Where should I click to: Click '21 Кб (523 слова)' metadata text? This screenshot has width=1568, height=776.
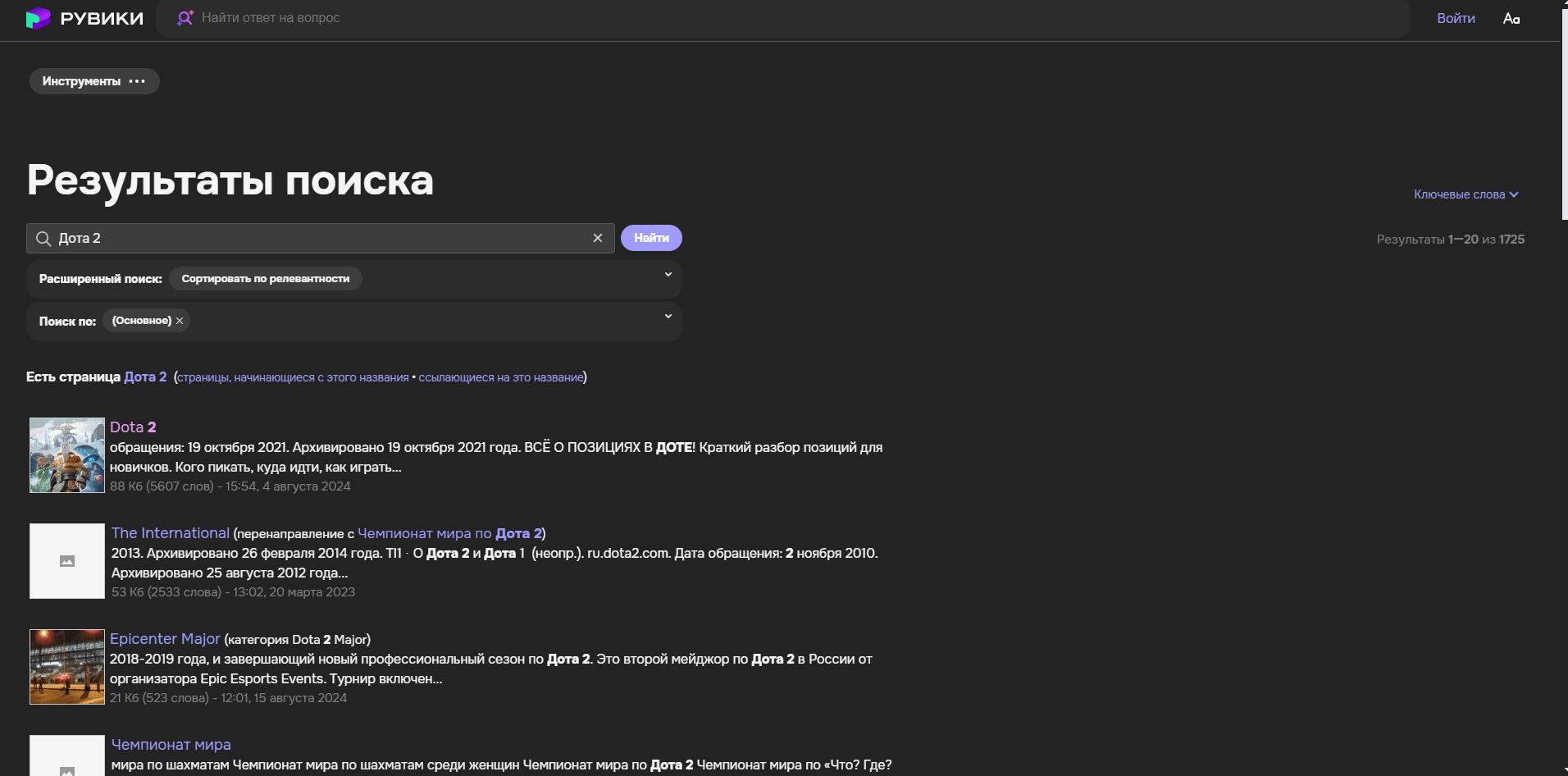(159, 698)
